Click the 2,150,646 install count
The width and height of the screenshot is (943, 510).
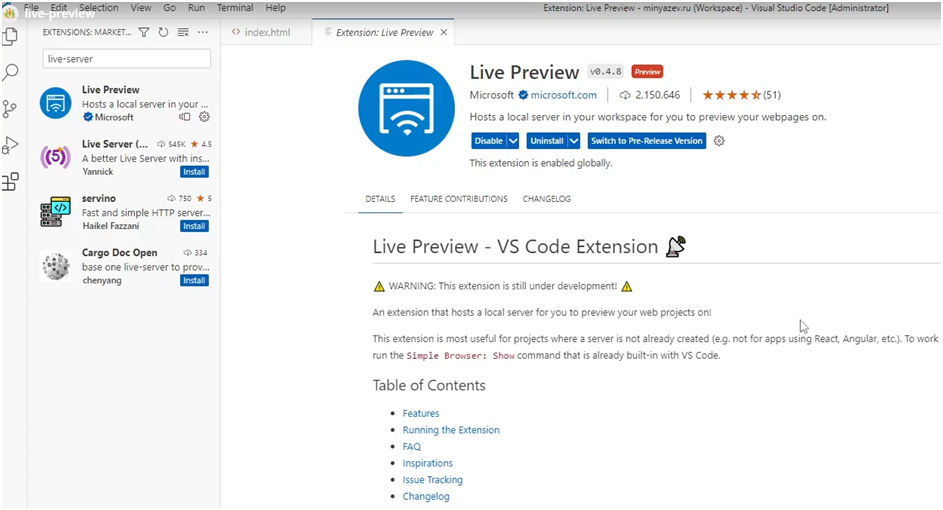[657, 95]
